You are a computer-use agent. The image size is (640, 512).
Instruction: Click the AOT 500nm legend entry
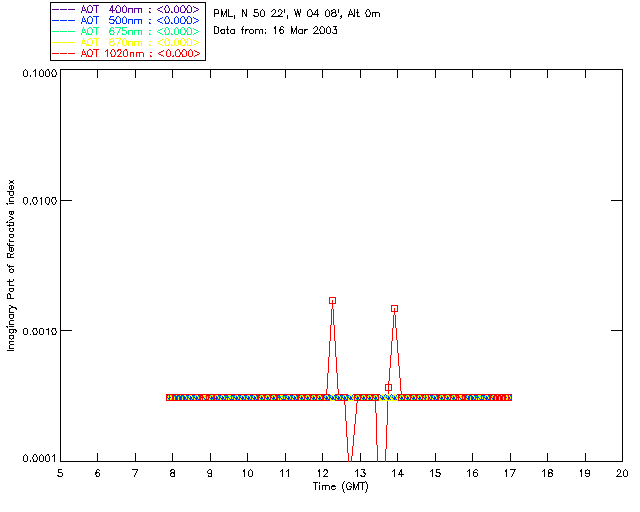126,20
